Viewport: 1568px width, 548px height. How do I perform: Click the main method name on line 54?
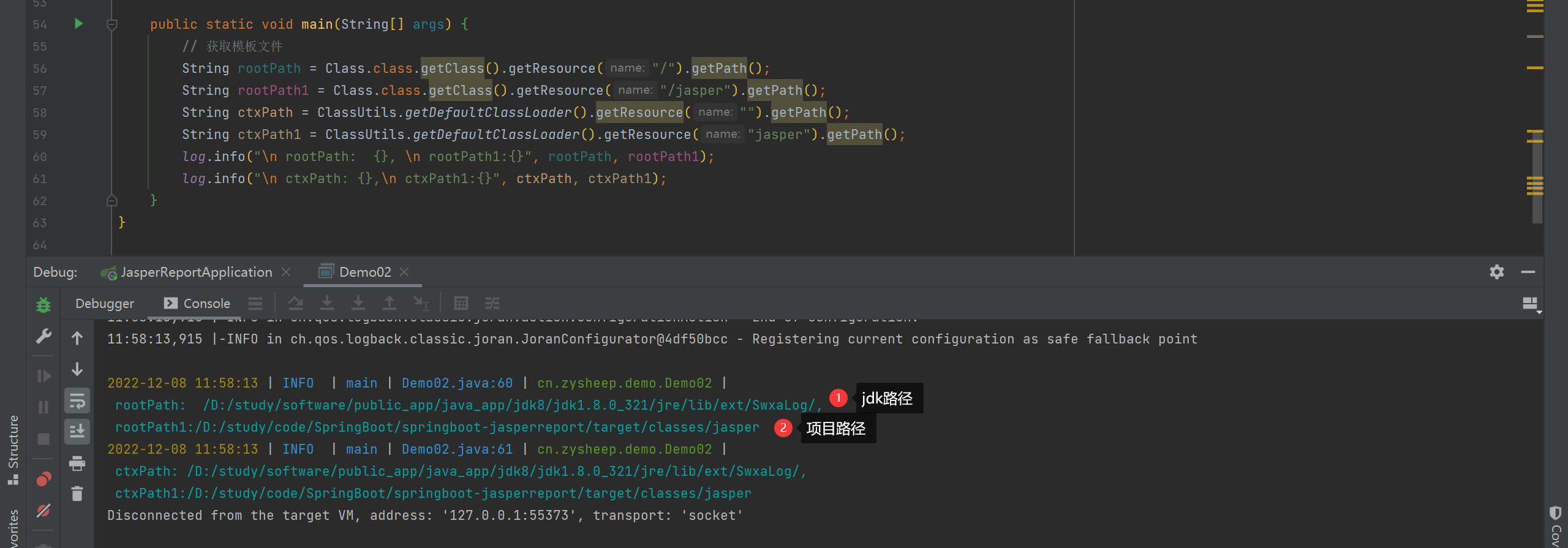317,24
